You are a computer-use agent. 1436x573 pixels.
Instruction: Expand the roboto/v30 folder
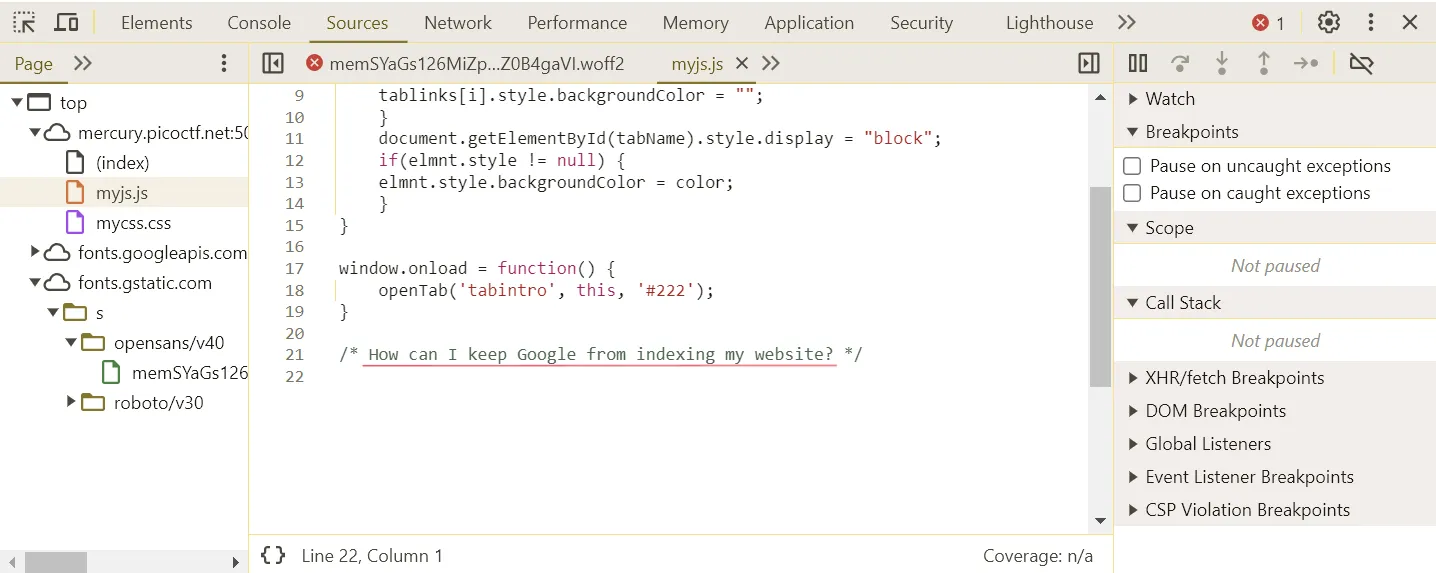click(71, 402)
